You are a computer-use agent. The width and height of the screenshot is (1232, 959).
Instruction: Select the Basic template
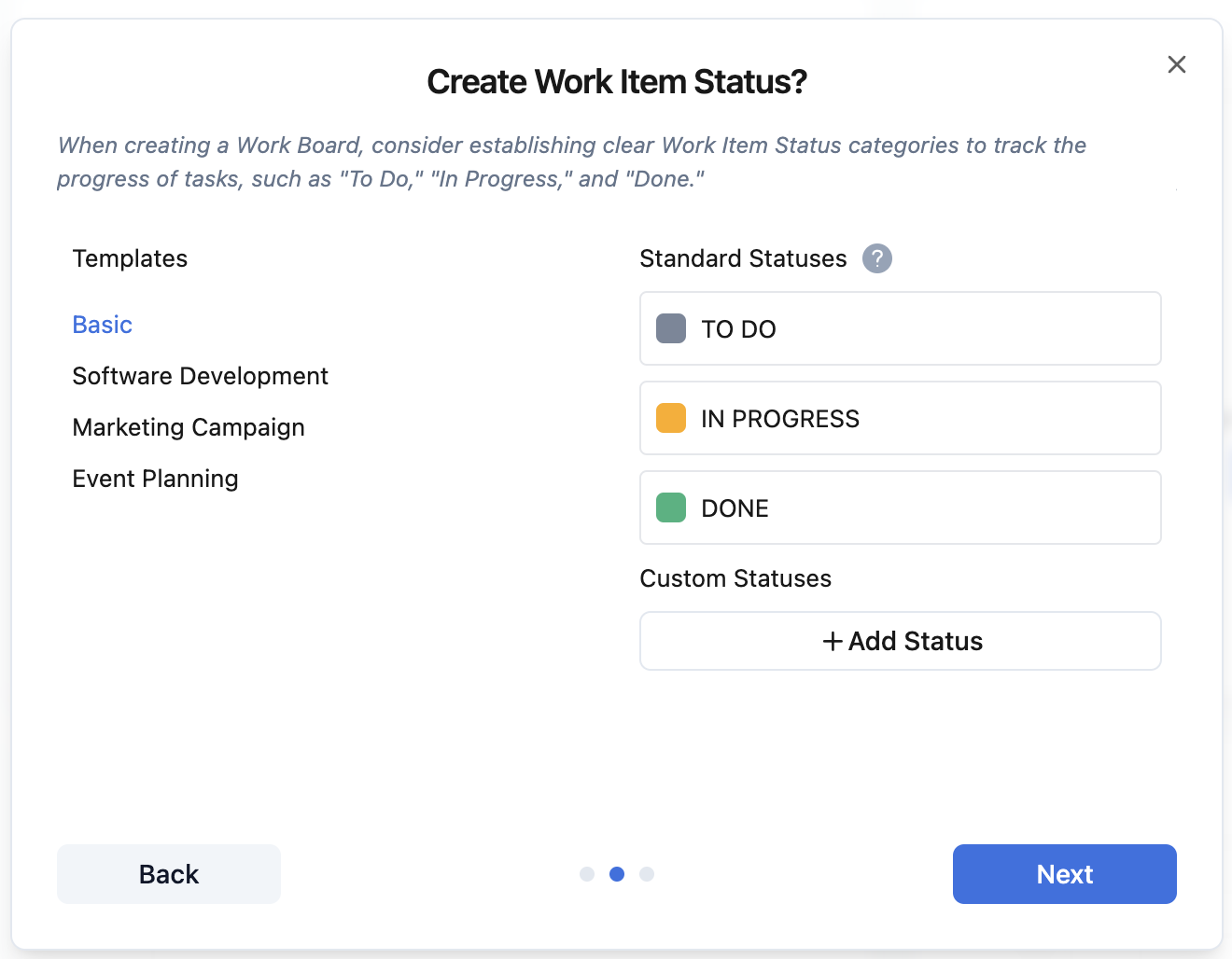click(x=103, y=325)
